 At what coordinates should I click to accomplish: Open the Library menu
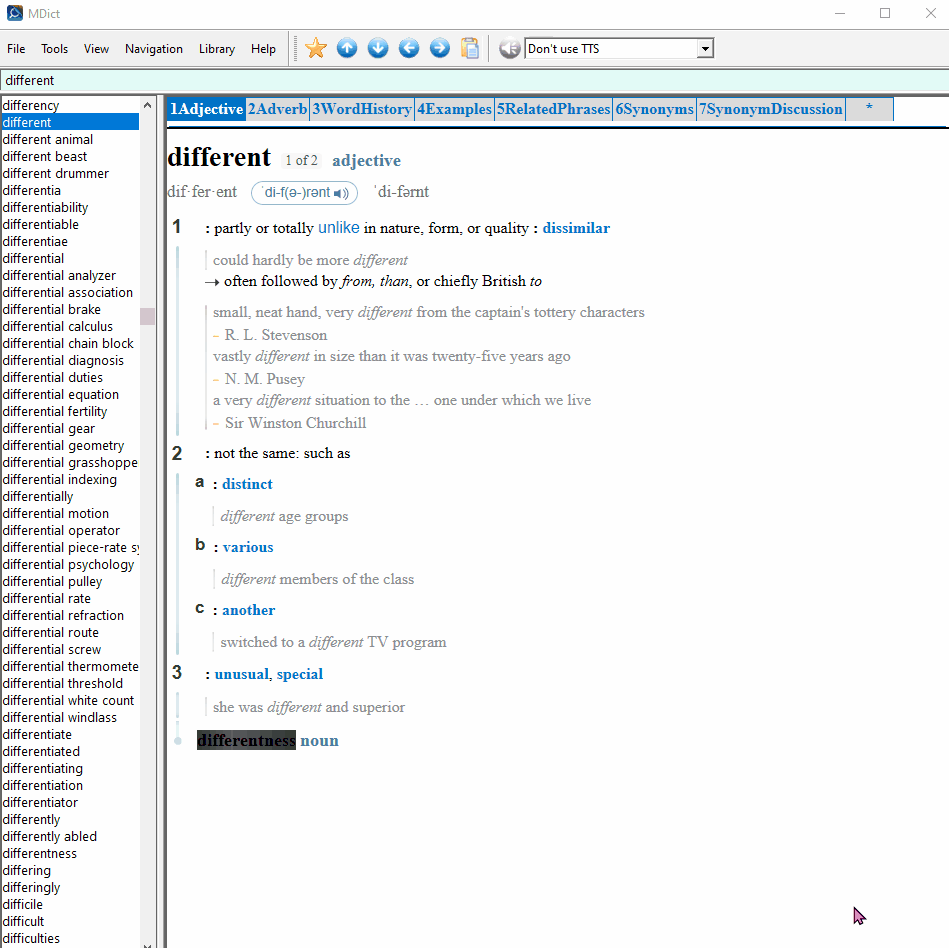pos(217,48)
